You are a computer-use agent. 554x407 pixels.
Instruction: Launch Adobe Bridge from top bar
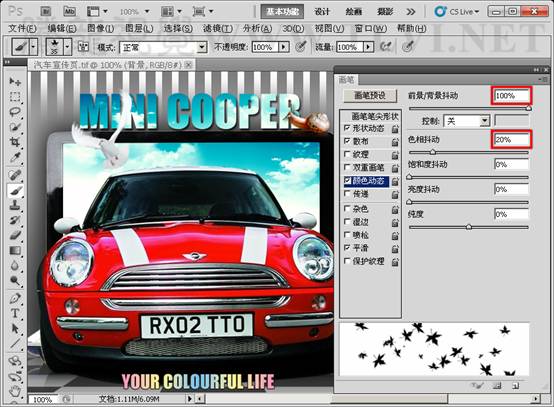click(46, 11)
